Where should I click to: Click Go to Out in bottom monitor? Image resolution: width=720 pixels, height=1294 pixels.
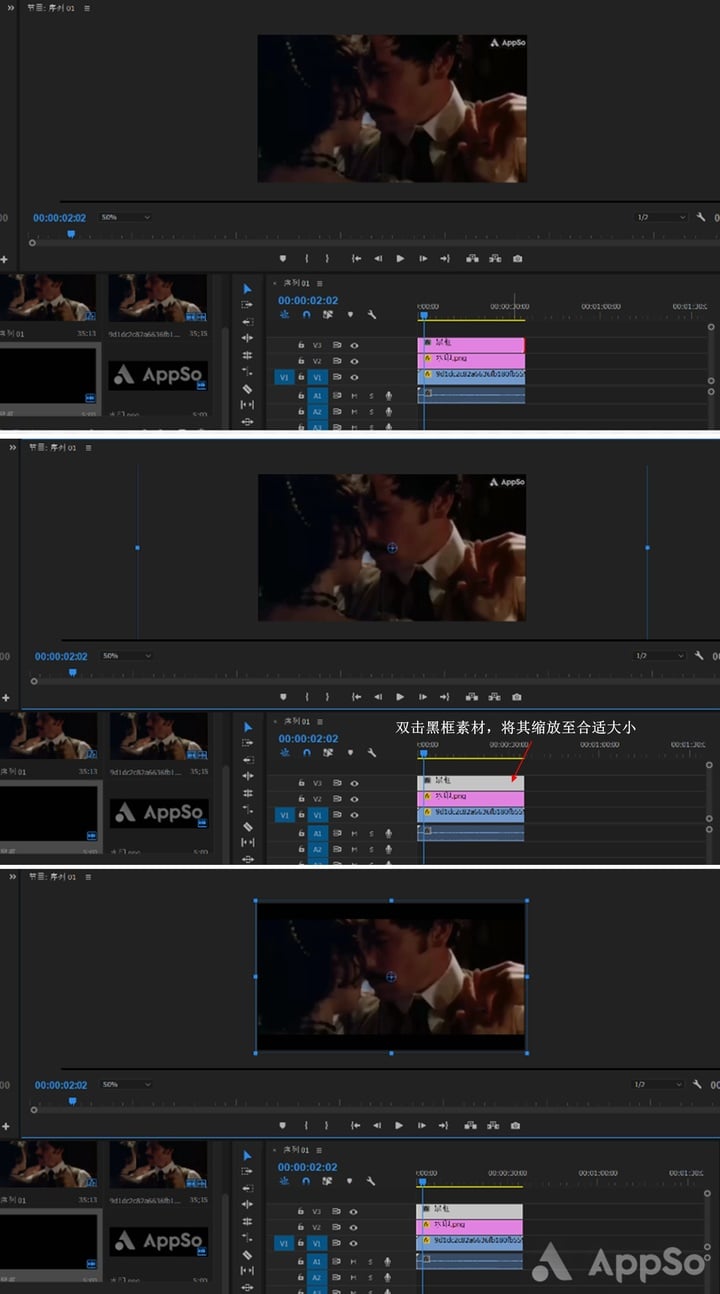pos(445,1125)
